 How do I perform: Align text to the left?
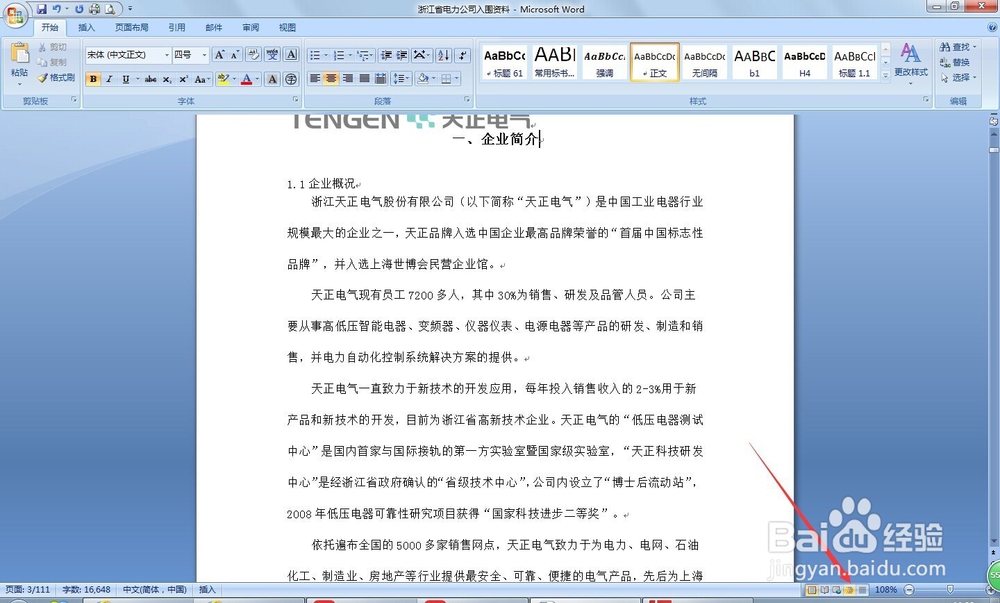pyautogui.click(x=315, y=78)
